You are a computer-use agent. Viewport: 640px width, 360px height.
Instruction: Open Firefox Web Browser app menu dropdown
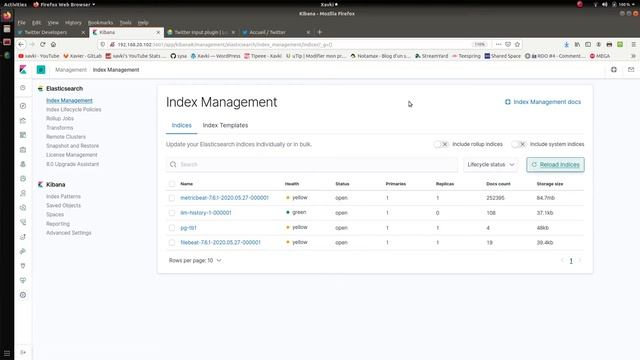pos(64,4)
